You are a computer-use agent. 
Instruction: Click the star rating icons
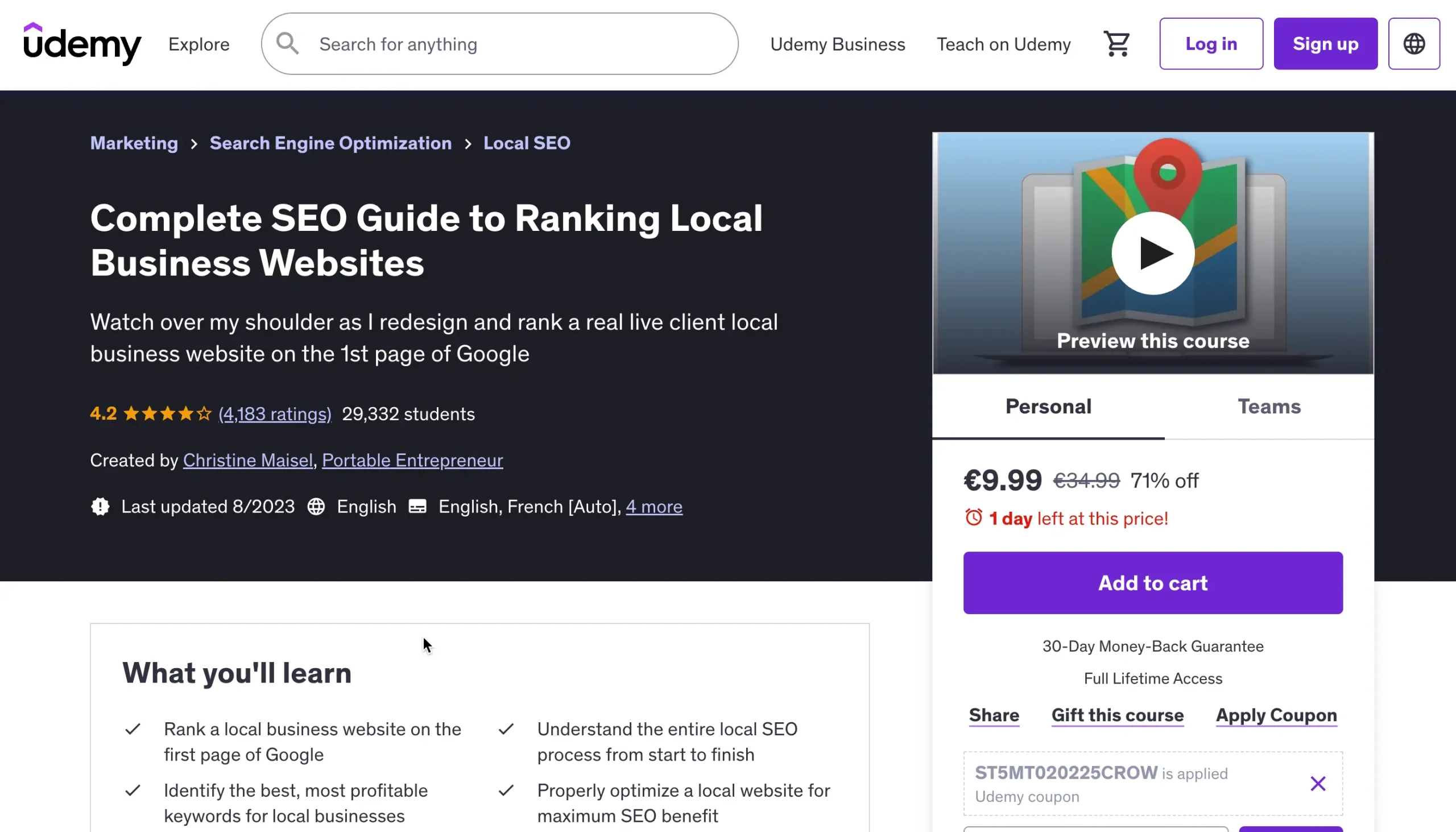coord(167,413)
